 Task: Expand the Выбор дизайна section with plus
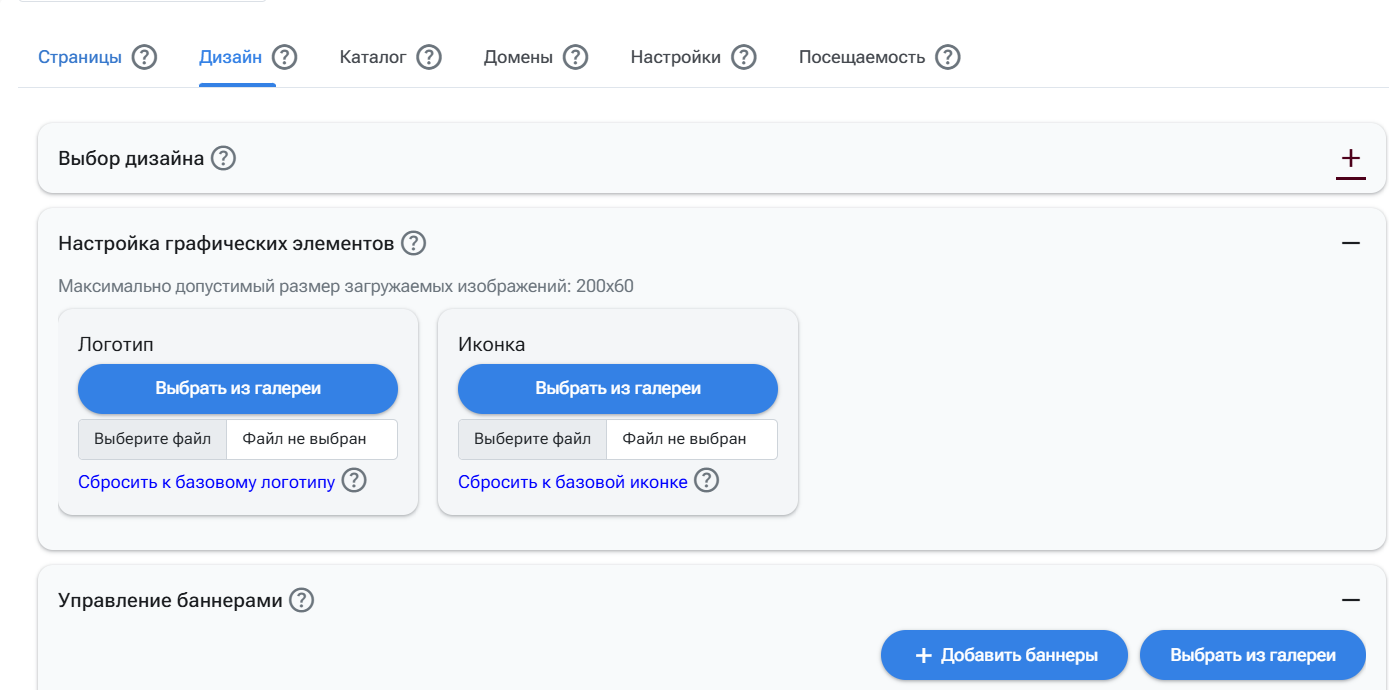click(x=1350, y=159)
